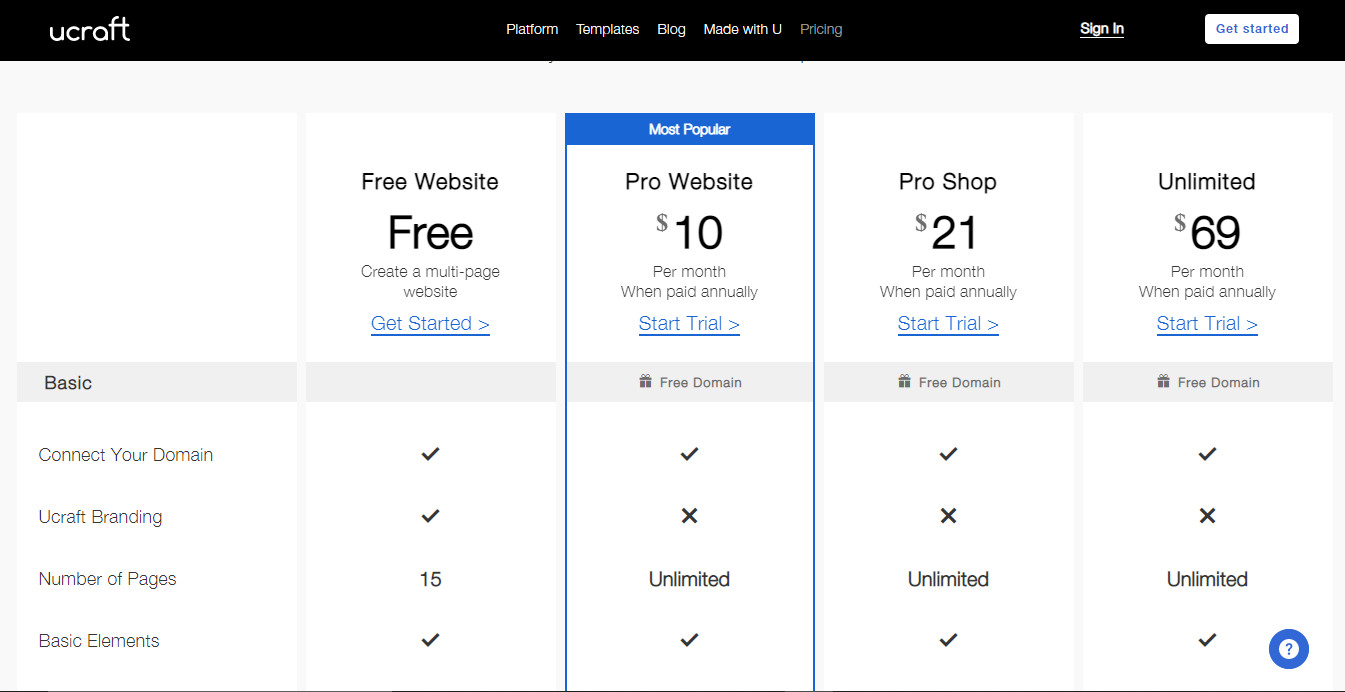This screenshot has height=692, width=1345.
Task: Click gift icon in Pro Website column
Action: 645,381
